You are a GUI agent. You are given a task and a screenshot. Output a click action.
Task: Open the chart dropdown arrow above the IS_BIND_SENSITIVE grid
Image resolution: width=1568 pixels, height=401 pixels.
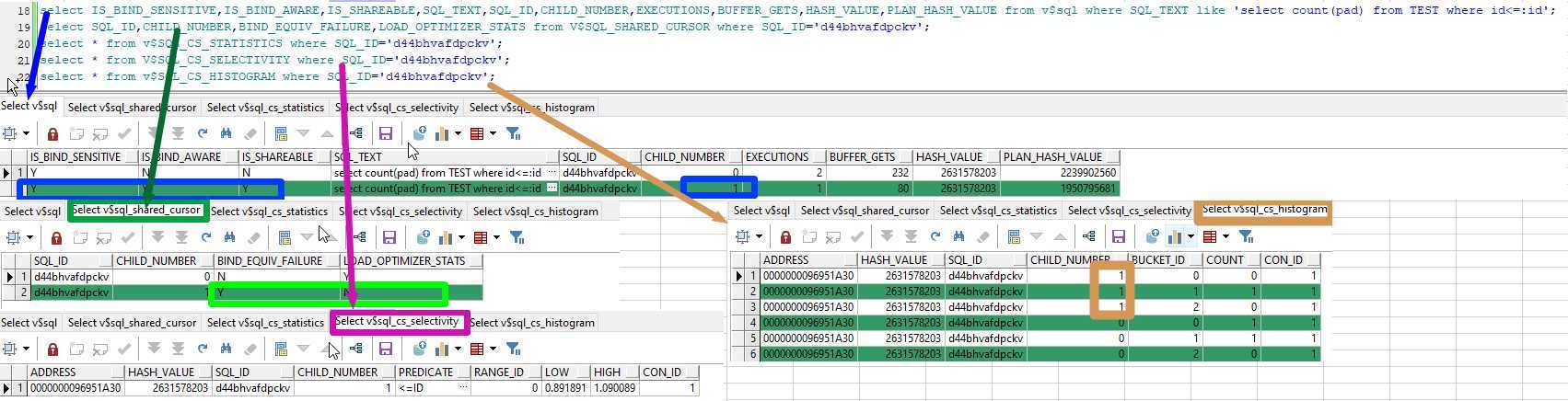click(458, 133)
